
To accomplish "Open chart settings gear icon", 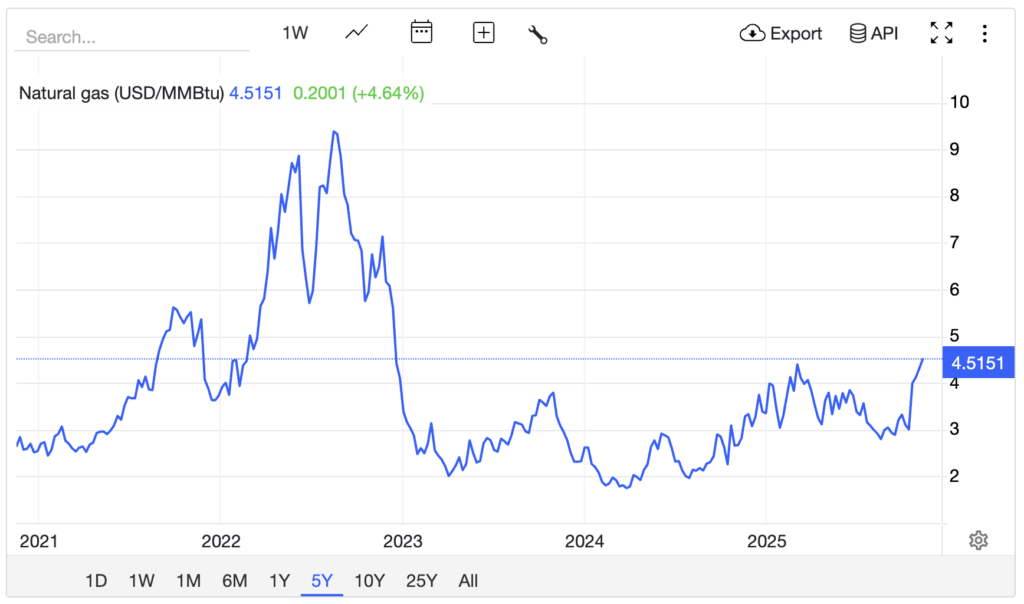I will pyautogui.click(x=979, y=541).
